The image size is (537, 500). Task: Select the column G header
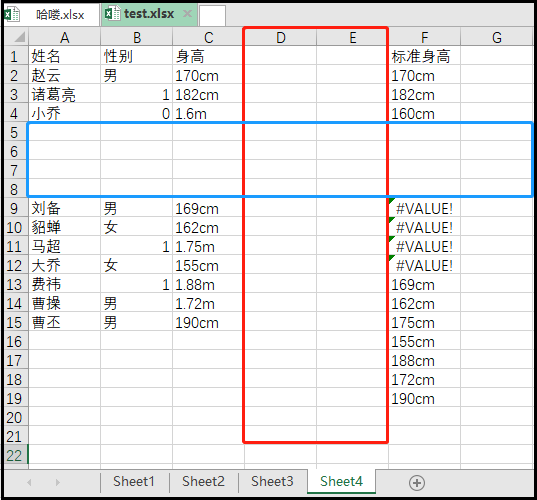point(497,37)
